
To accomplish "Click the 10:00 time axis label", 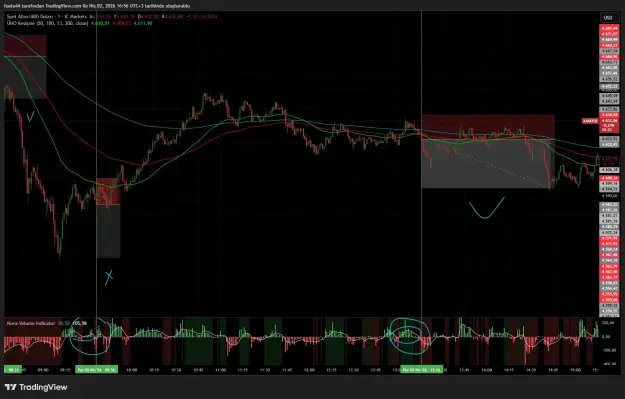I will tap(132, 370).
